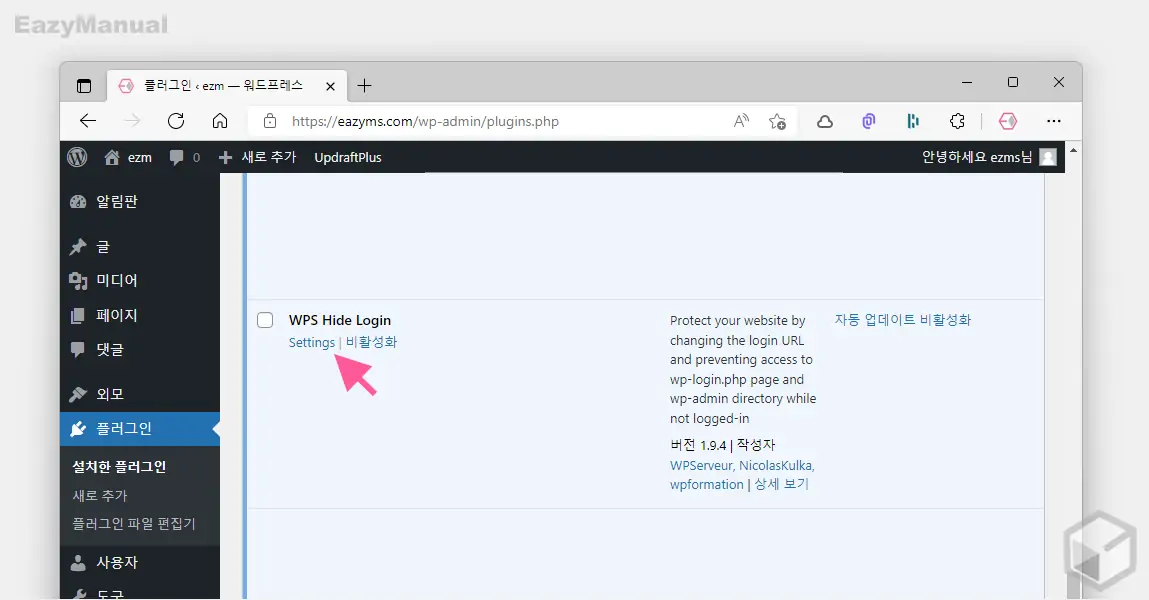Viewport: 1149px width, 600px height.
Task: Open the browser extensions puzzle icon
Action: point(957,121)
